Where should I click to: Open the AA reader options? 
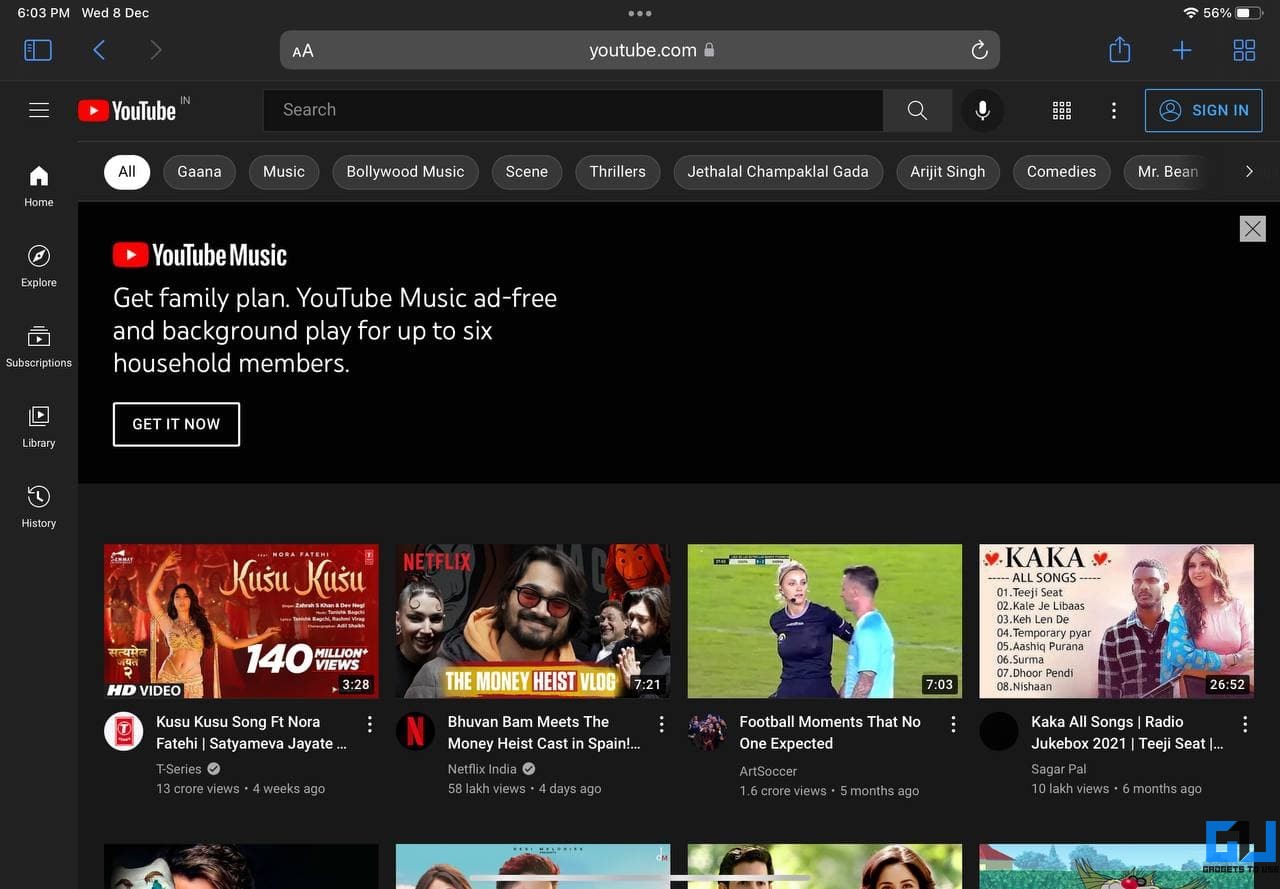[x=303, y=51]
